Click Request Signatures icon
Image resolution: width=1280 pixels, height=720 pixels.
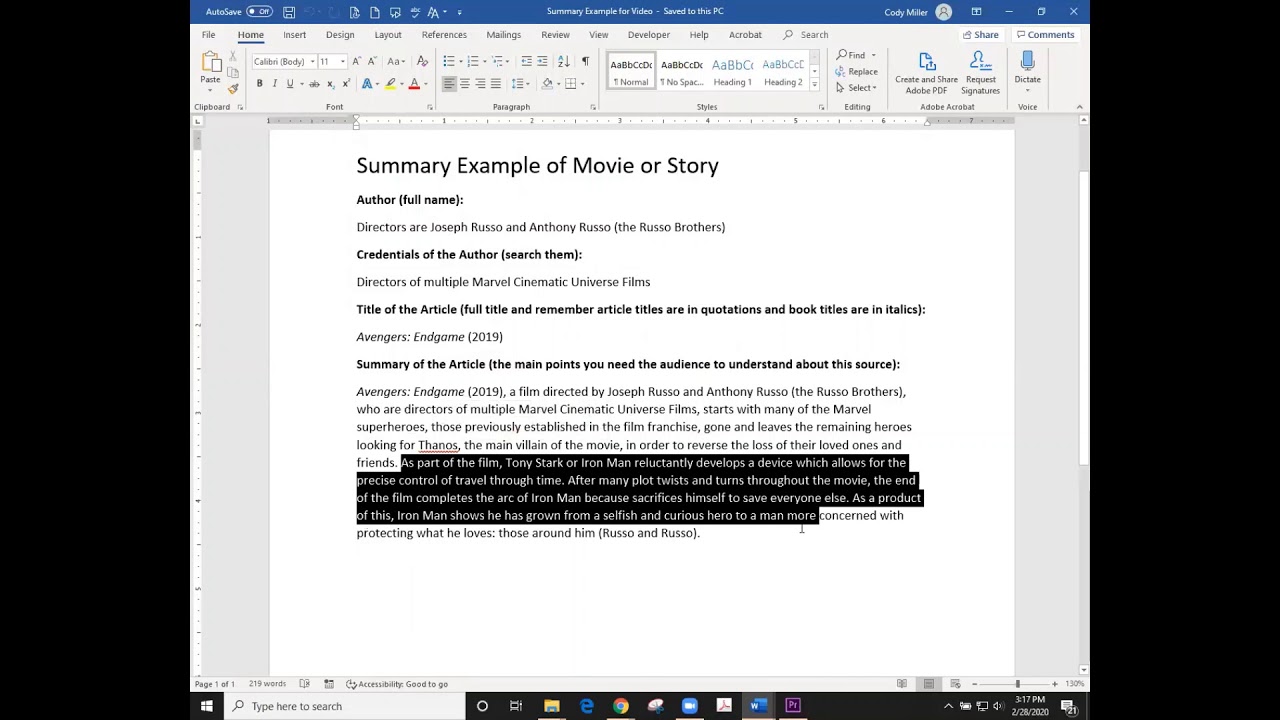(980, 73)
